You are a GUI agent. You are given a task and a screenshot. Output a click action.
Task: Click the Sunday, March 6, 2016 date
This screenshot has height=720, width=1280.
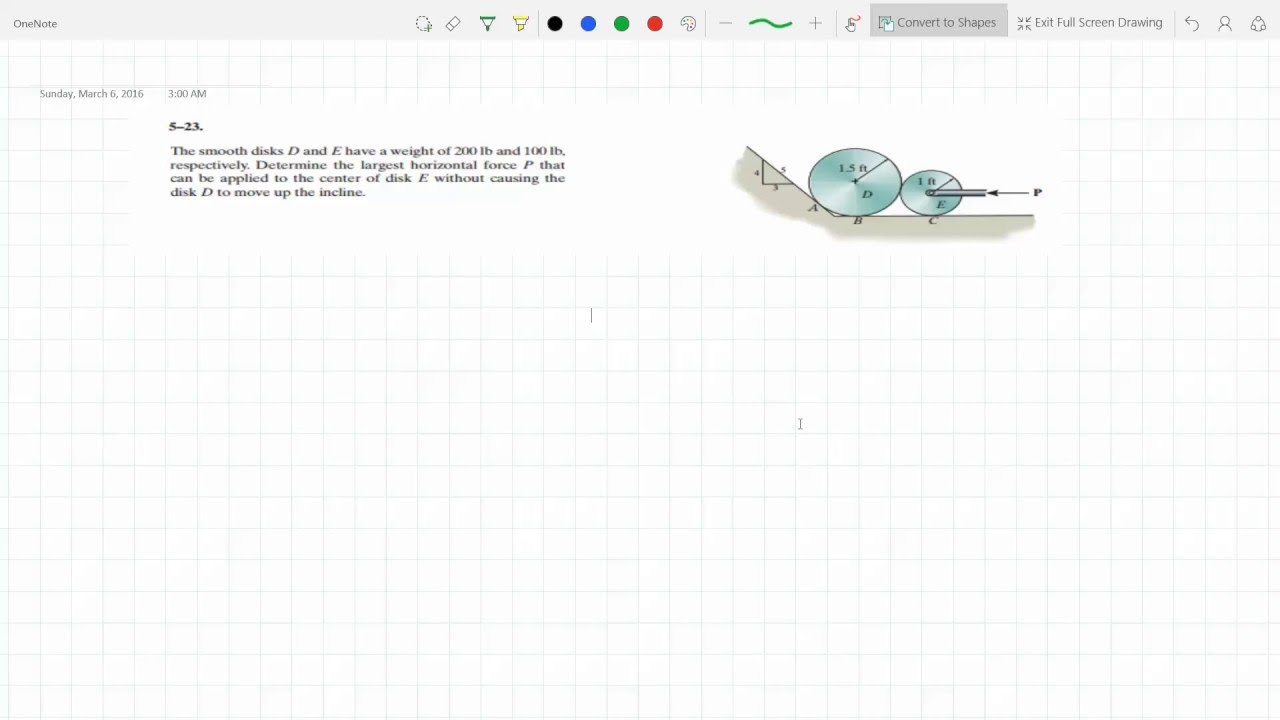point(91,93)
